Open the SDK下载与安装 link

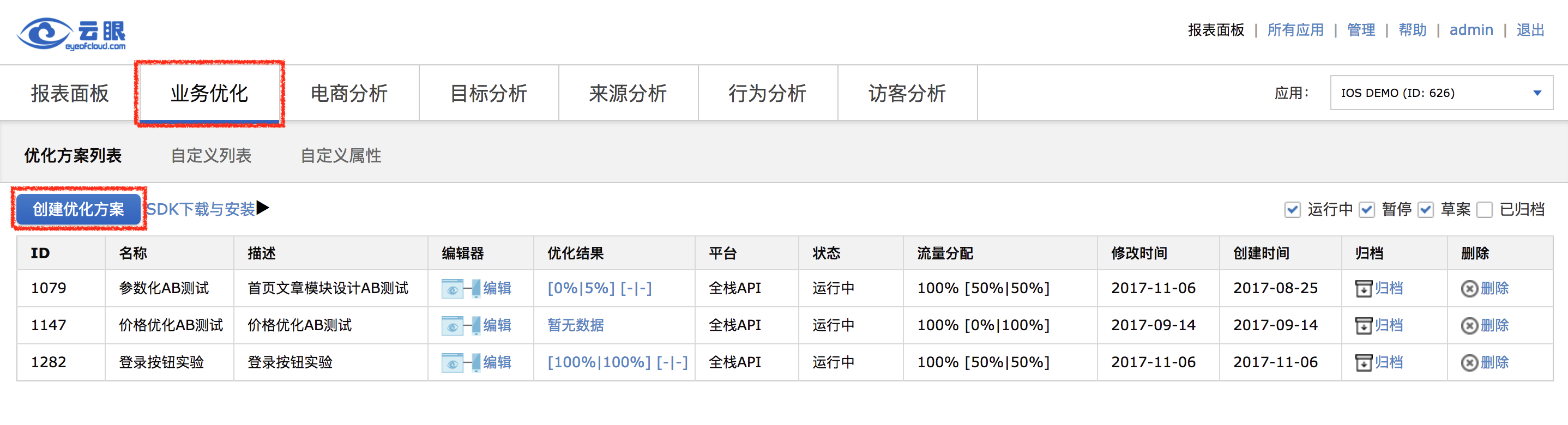point(201,209)
